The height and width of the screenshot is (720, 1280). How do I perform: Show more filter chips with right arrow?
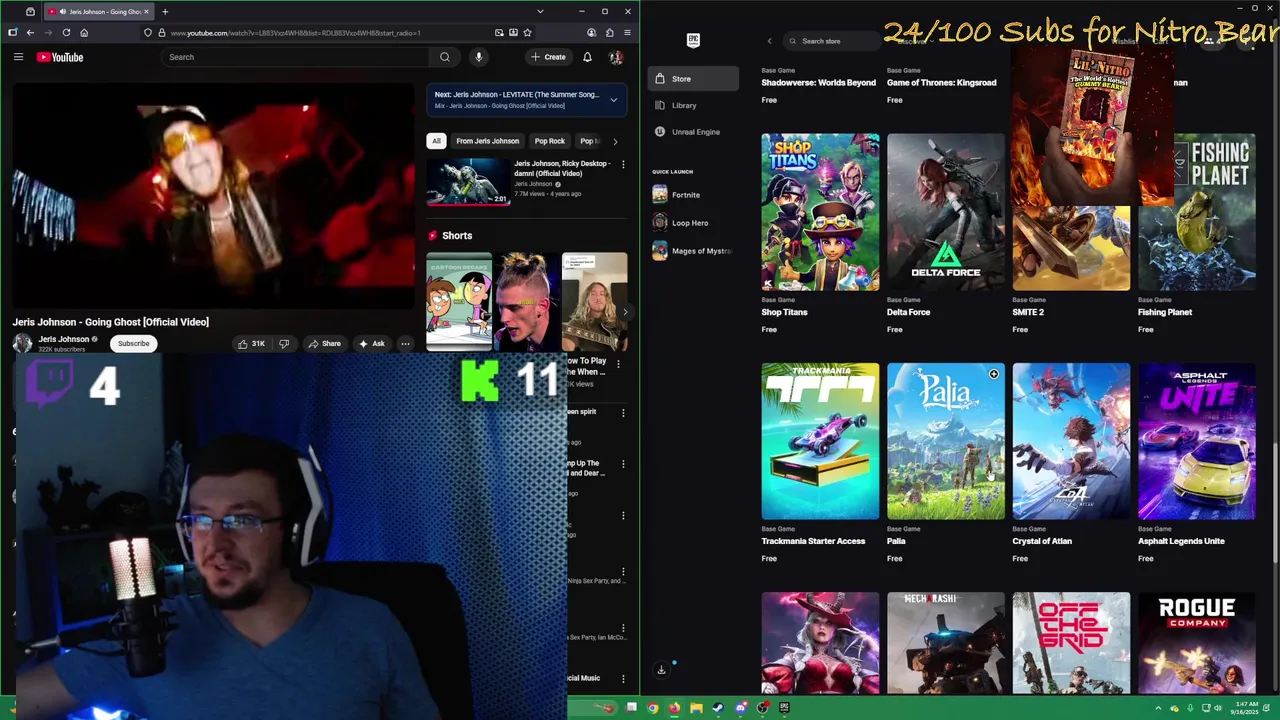pyautogui.click(x=615, y=141)
